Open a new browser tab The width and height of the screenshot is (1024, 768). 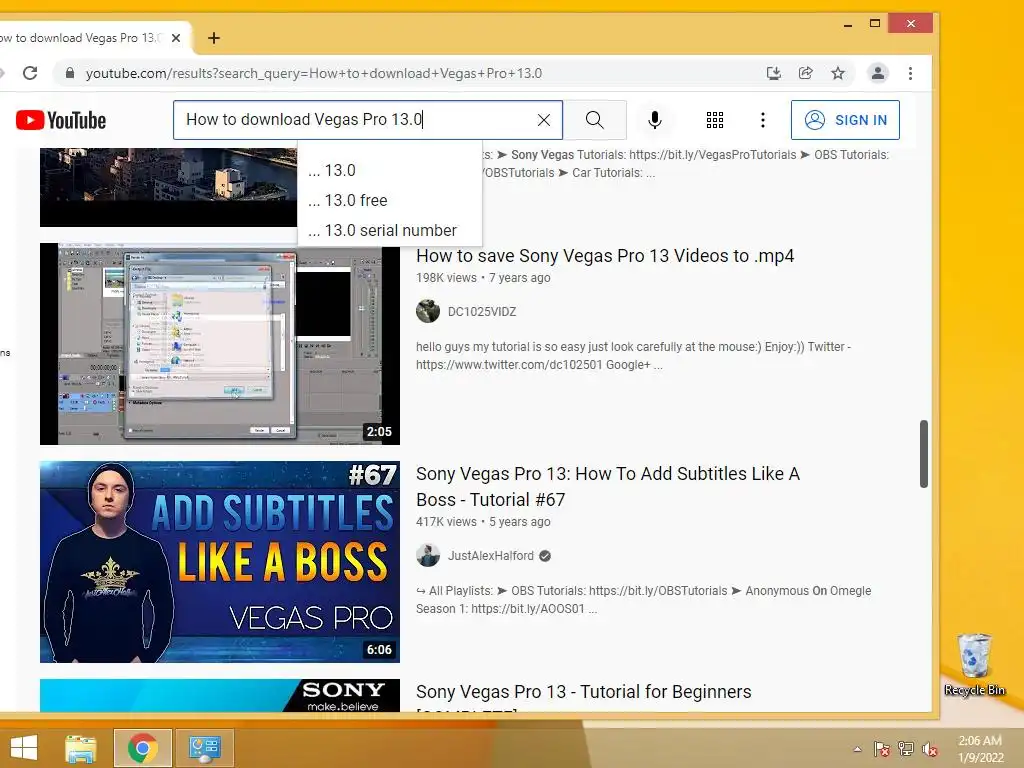(214, 38)
